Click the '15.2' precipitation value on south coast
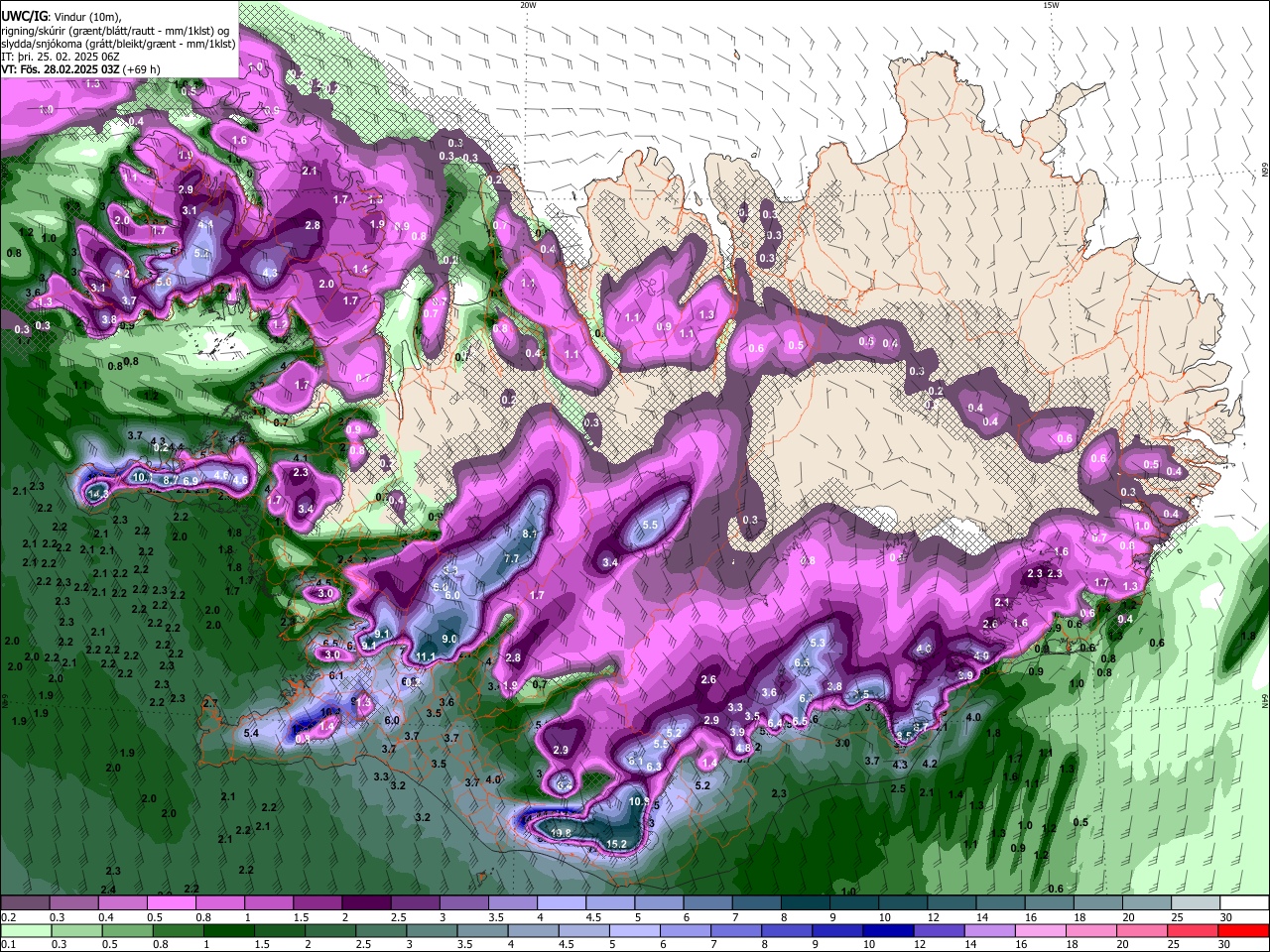 pos(616,844)
